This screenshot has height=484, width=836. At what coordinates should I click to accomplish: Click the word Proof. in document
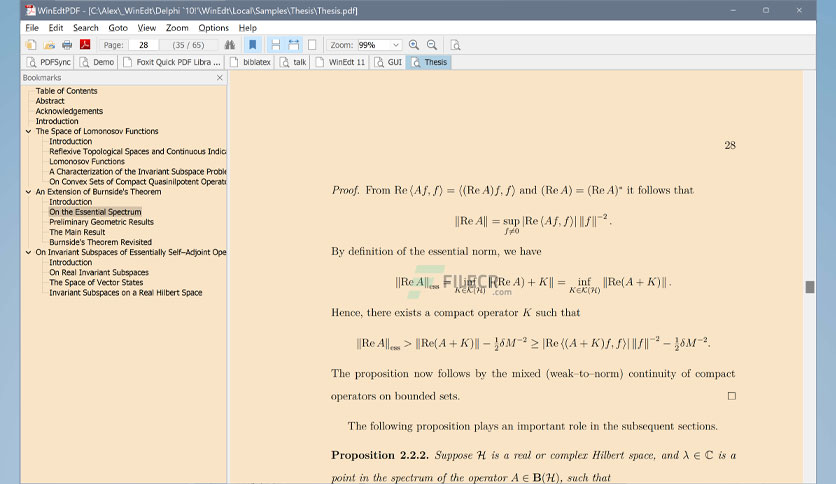(345, 190)
